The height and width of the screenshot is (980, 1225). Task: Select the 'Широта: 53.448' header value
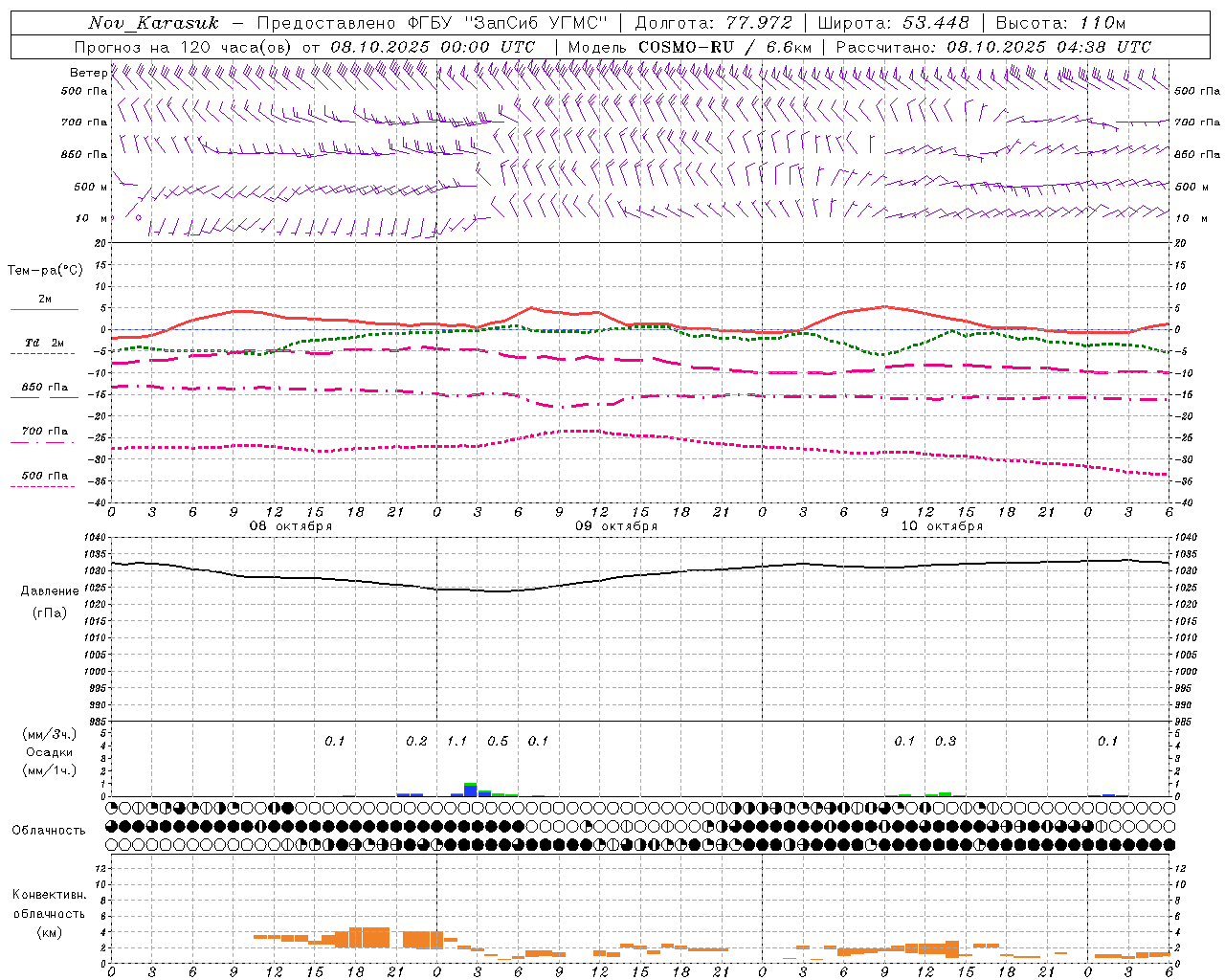pyautogui.click(x=893, y=23)
